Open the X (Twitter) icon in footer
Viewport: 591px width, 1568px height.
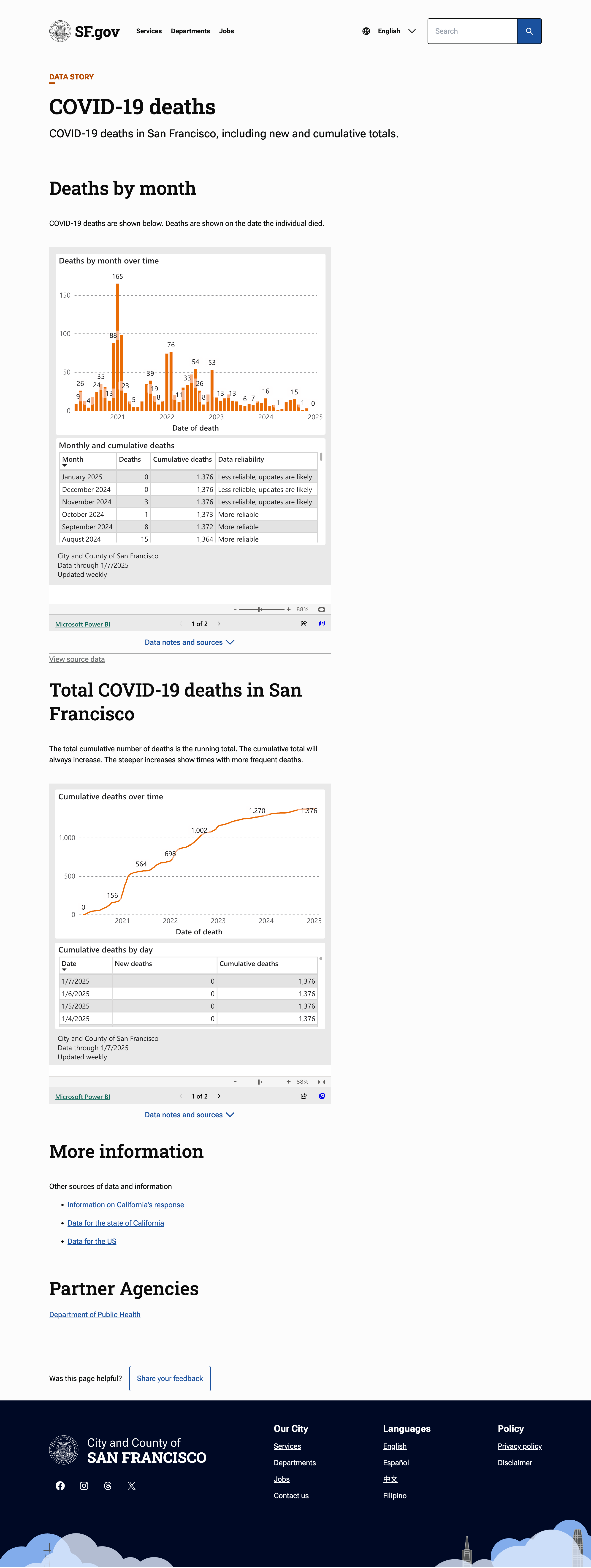click(131, 1486)
